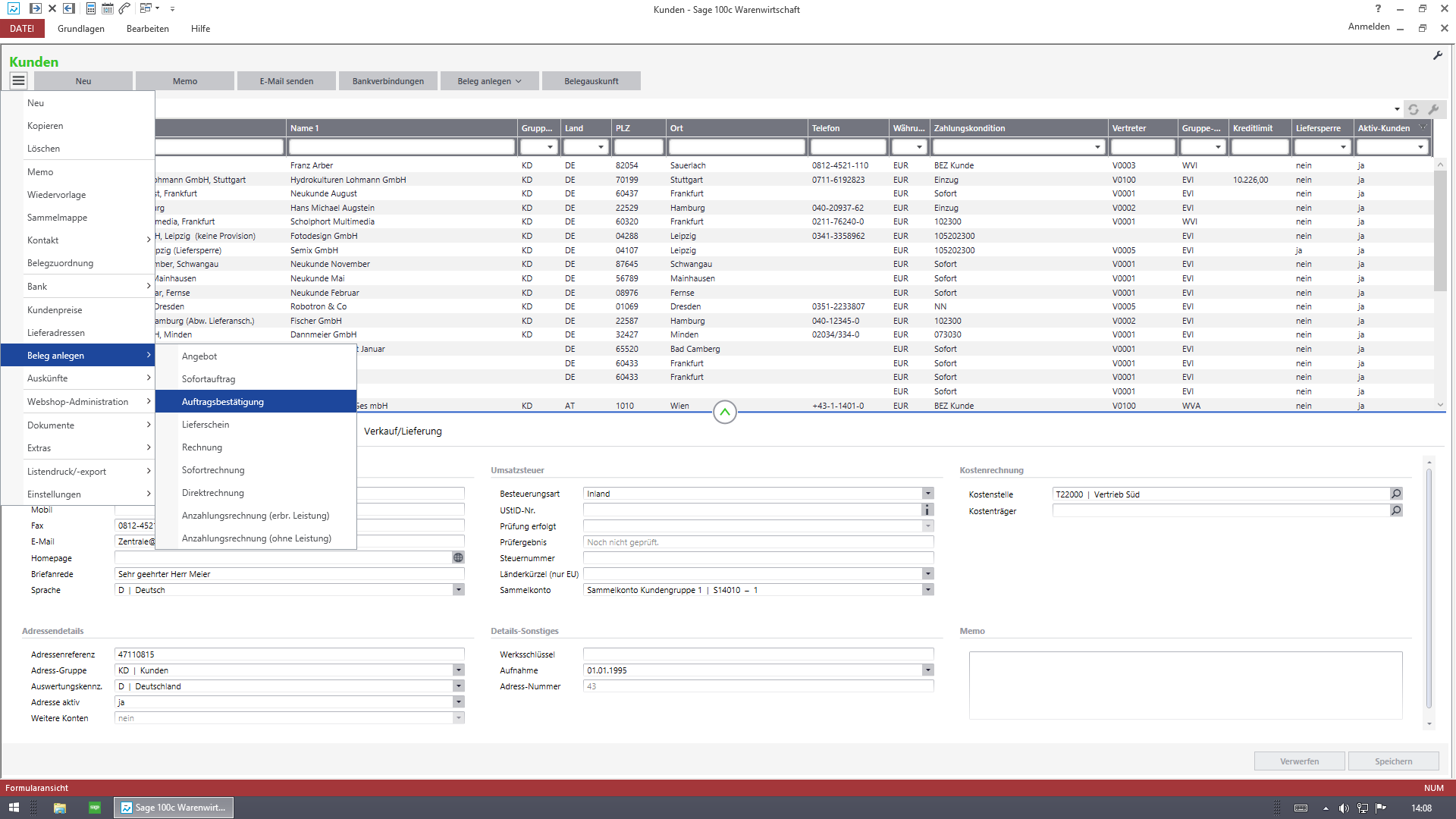Open the Sprache dropdown showing Deutsch
1456x819 pixels.
[x=458, y=589]
